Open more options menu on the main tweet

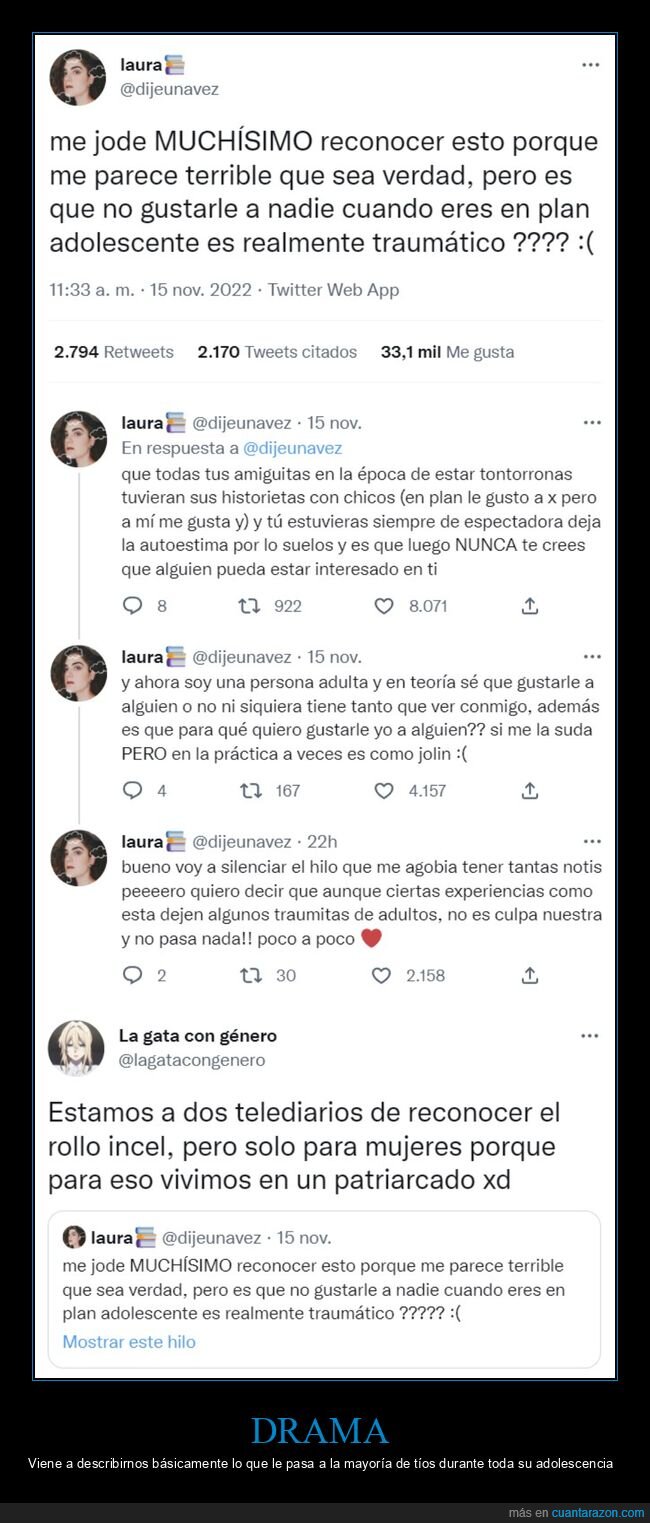click(590, 63)
